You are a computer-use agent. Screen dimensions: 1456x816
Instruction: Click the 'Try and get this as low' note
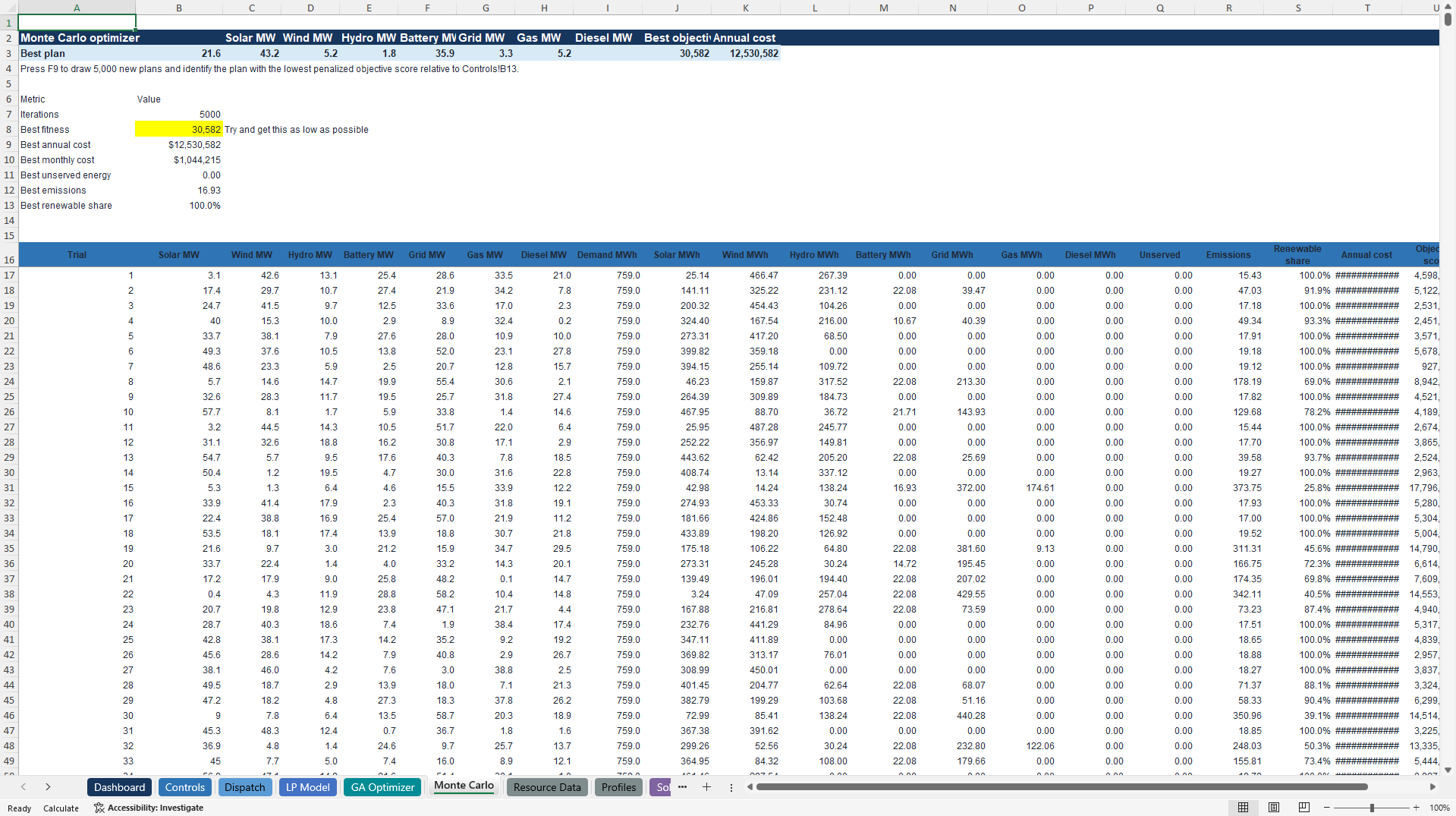[296, 130]
